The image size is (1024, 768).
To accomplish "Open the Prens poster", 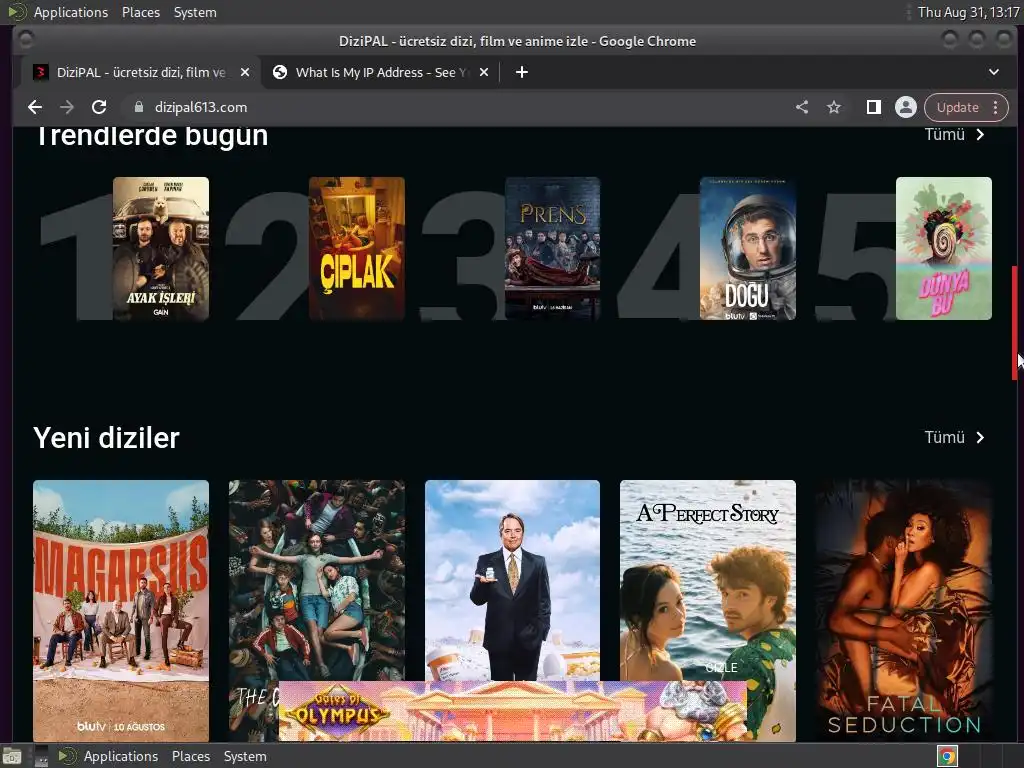I will (x=552, y=248).
